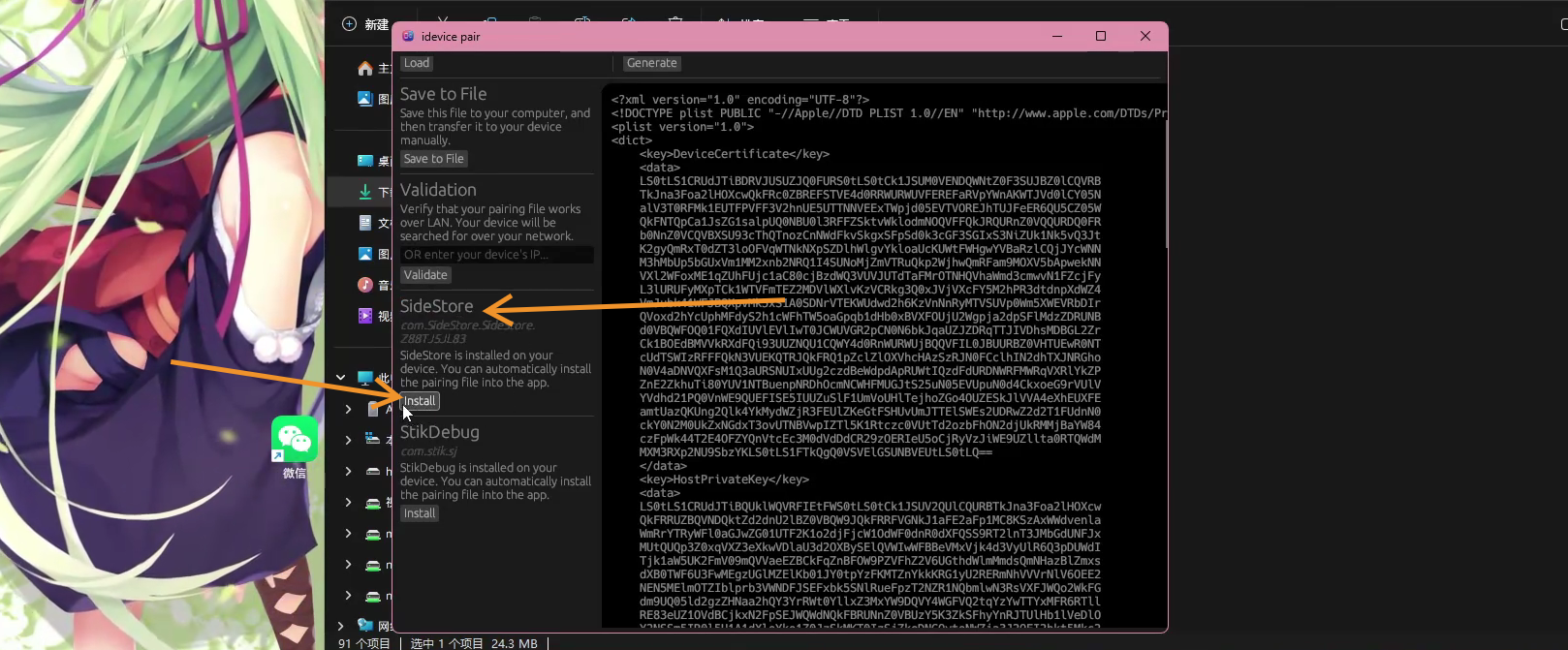Expand the first item under This PC
1568x650 pixels.
click(x=348, y=410)
